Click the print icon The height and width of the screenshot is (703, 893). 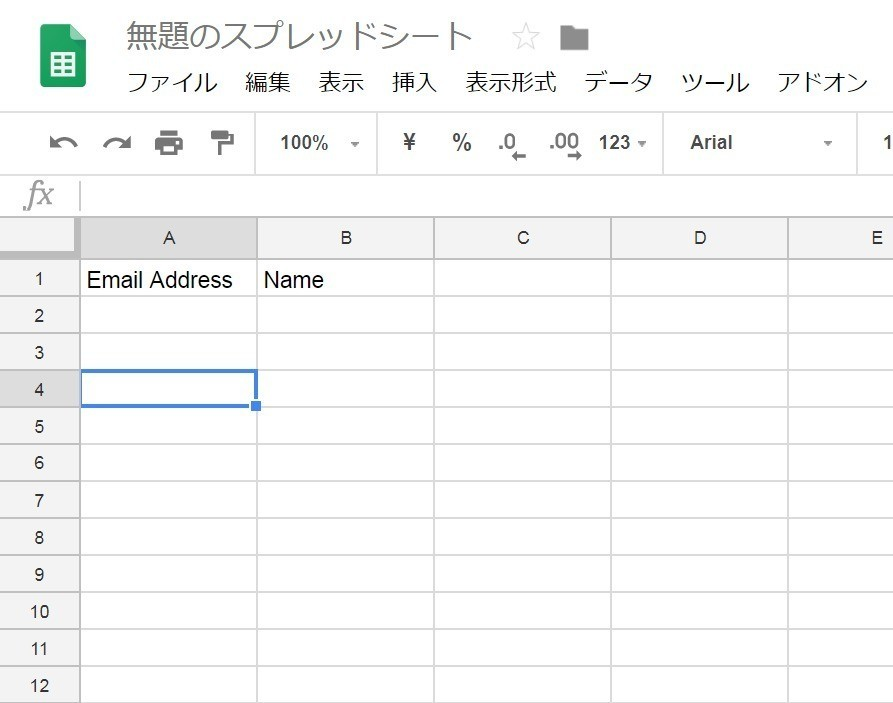coord(169,142)
